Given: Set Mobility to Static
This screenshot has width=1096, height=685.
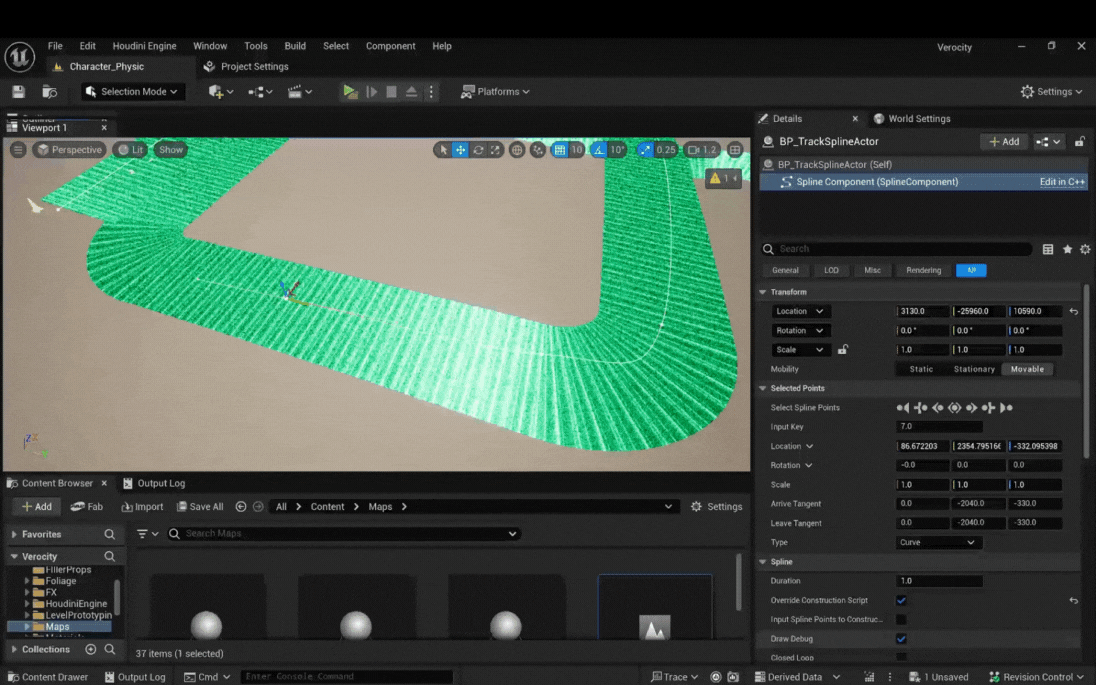Looking at the screenshot, I should 921,369.
